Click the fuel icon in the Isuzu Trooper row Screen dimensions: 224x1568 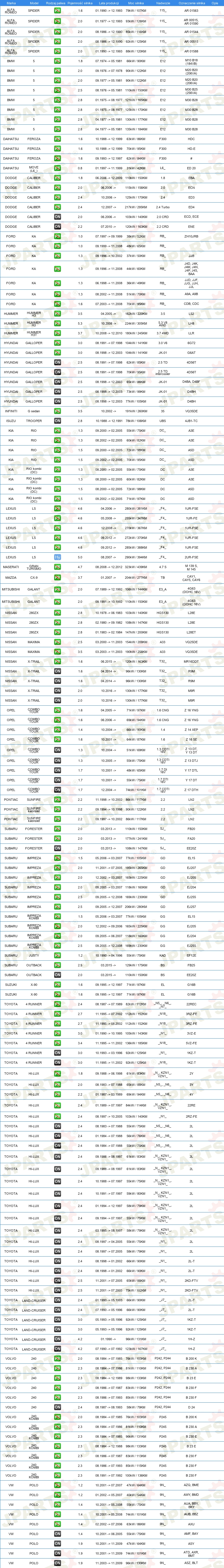(x=57, y=421)
